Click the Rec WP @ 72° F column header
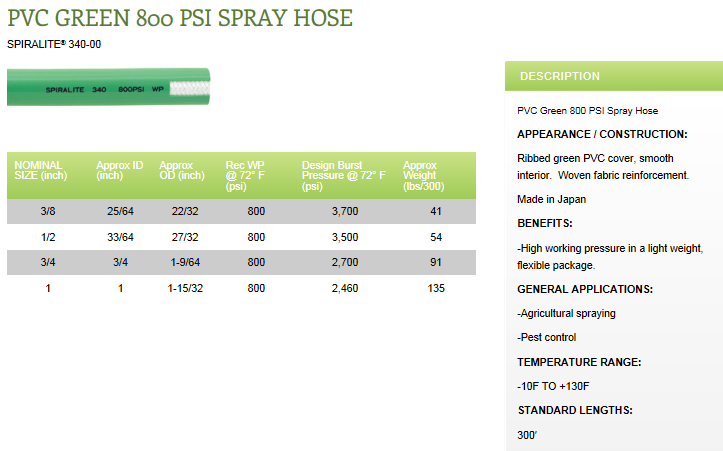 pyautogui.click(x=245, y=176)
